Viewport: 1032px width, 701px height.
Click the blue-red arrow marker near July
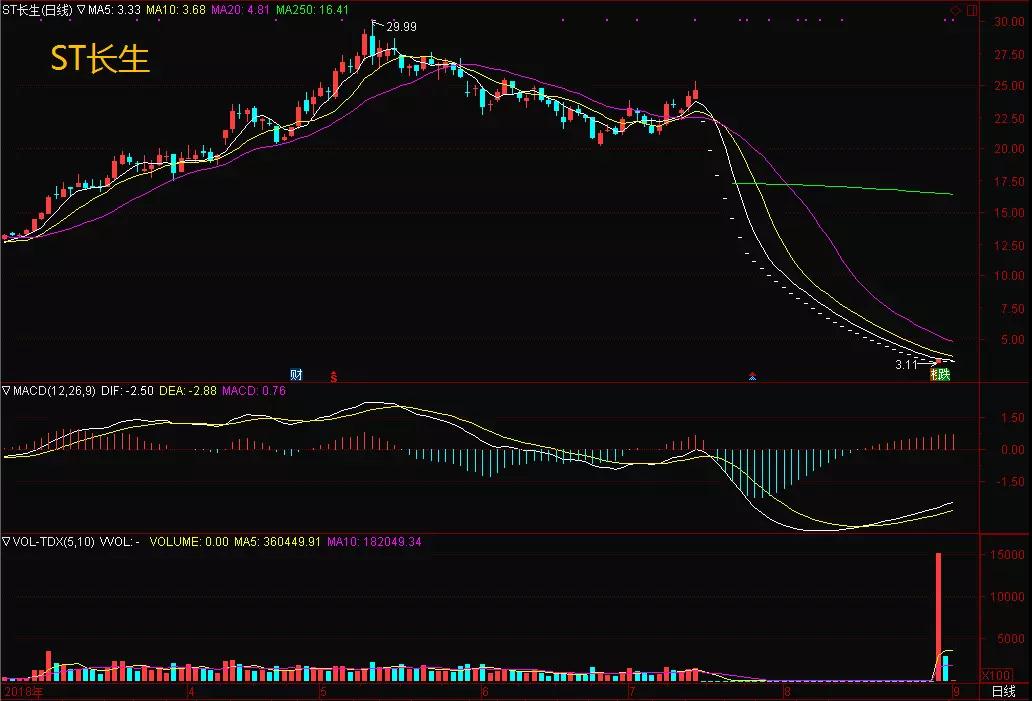pos(752,377)
